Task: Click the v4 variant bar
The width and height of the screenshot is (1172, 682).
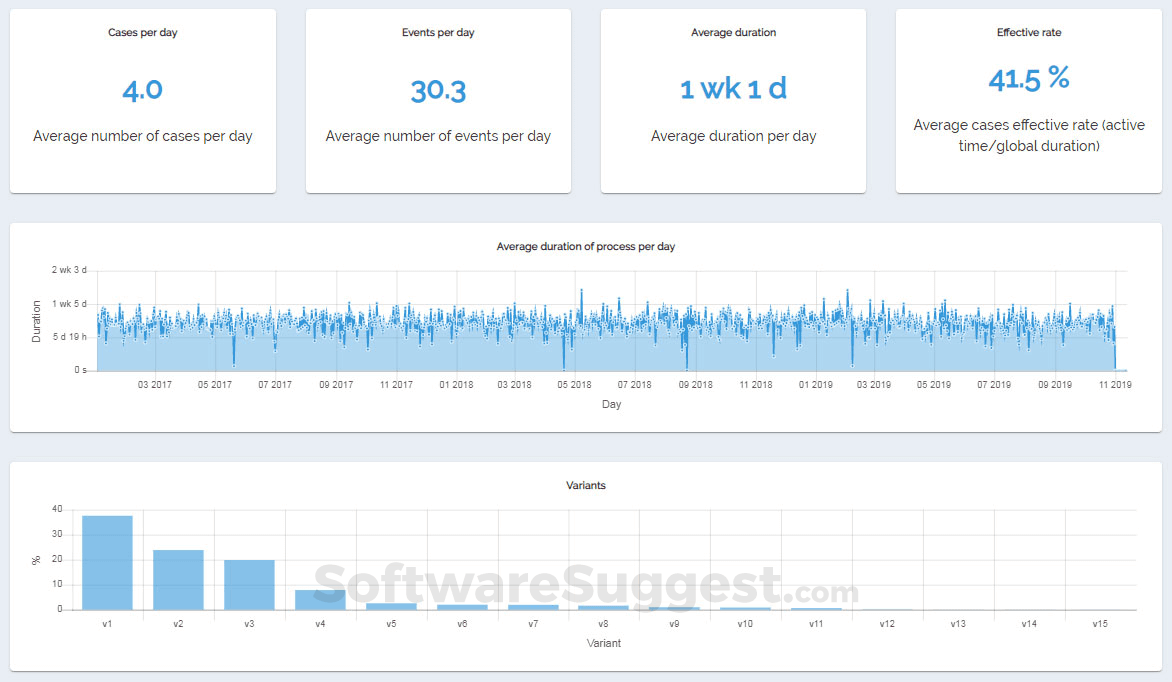Action: click(x=319, y=600)
